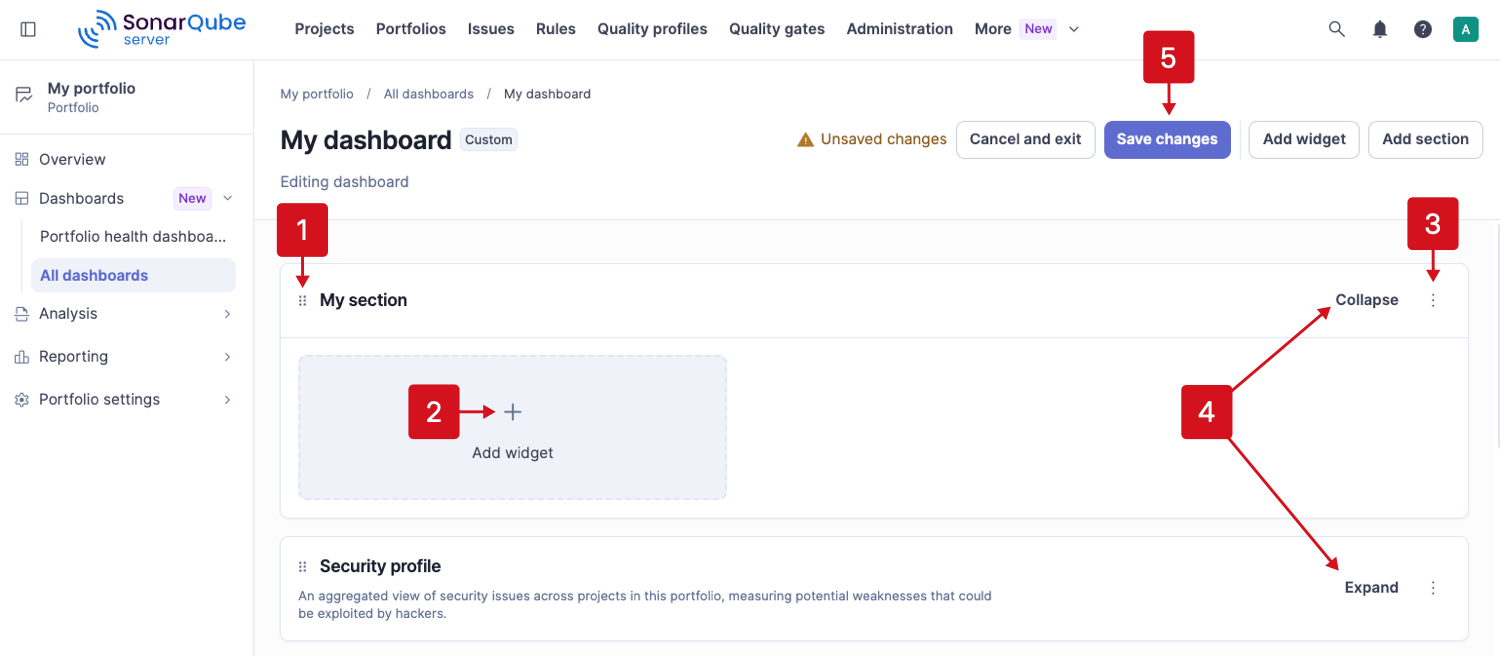Expand the Reporting sidebar chevron
The width and height of the screenshot is (1500, 656).
click(x=227, y=357)
